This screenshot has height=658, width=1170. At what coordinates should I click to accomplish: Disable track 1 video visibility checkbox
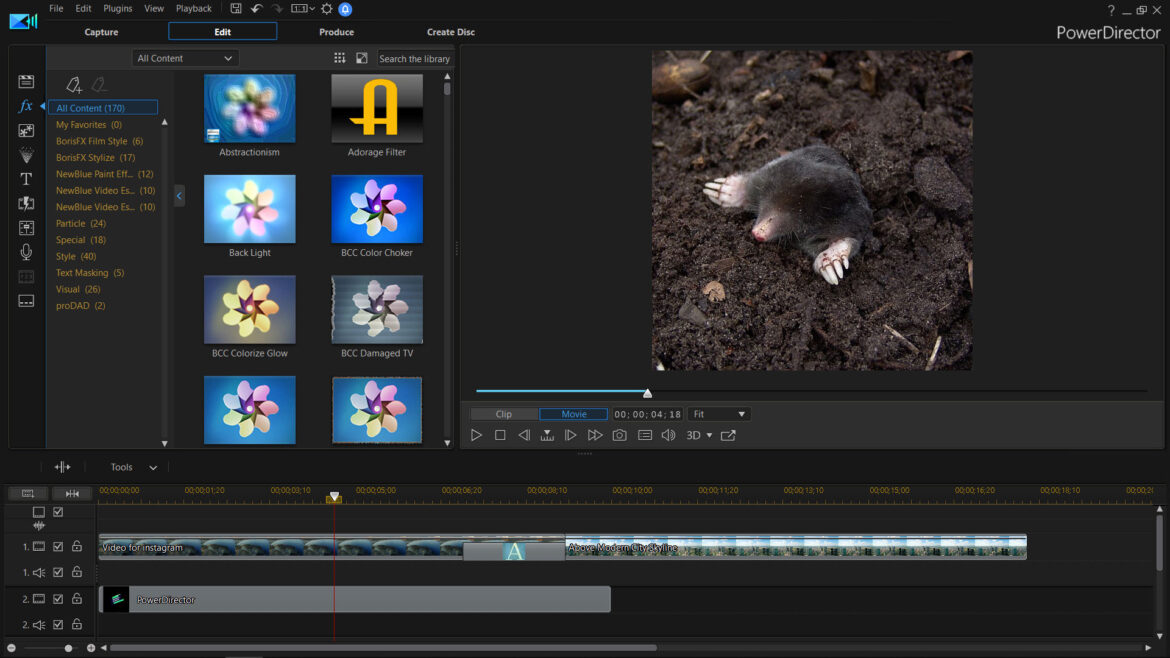(x=60, y=547)
